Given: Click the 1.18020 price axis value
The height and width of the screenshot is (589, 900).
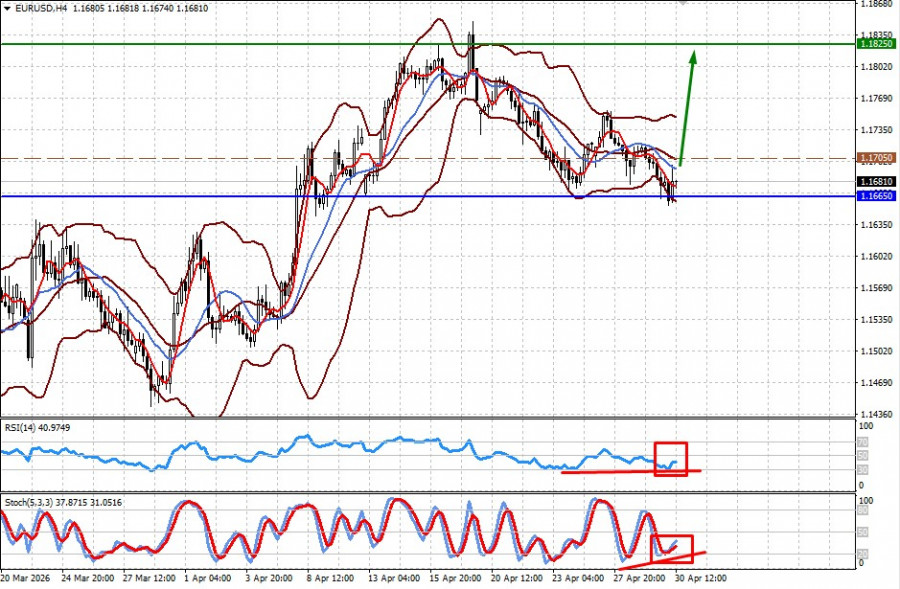Looking at the screenshot, I should pyautogui.click(x=877, y=67).
